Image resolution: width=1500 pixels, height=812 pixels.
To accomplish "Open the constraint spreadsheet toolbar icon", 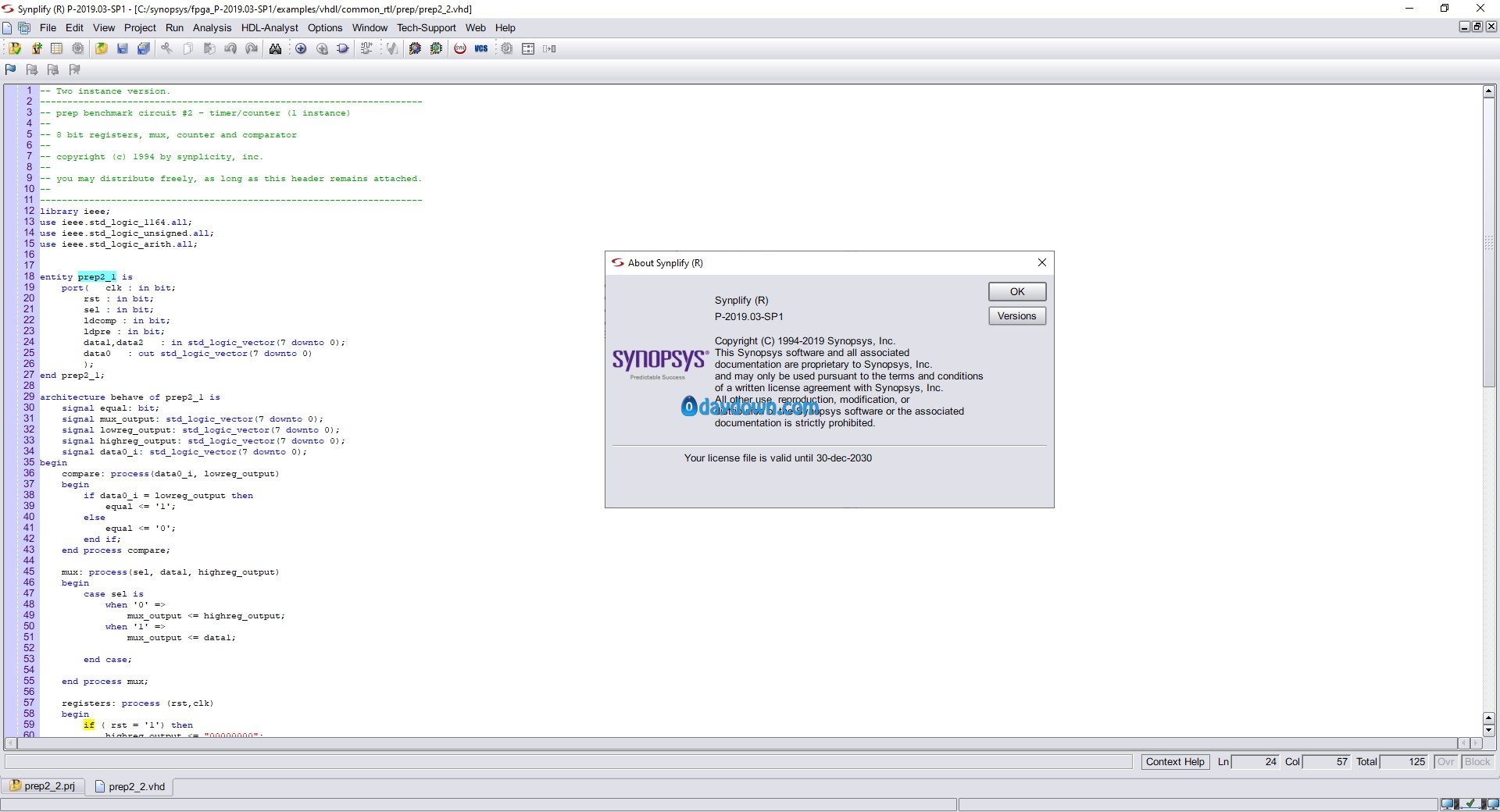I will [56, 48].
